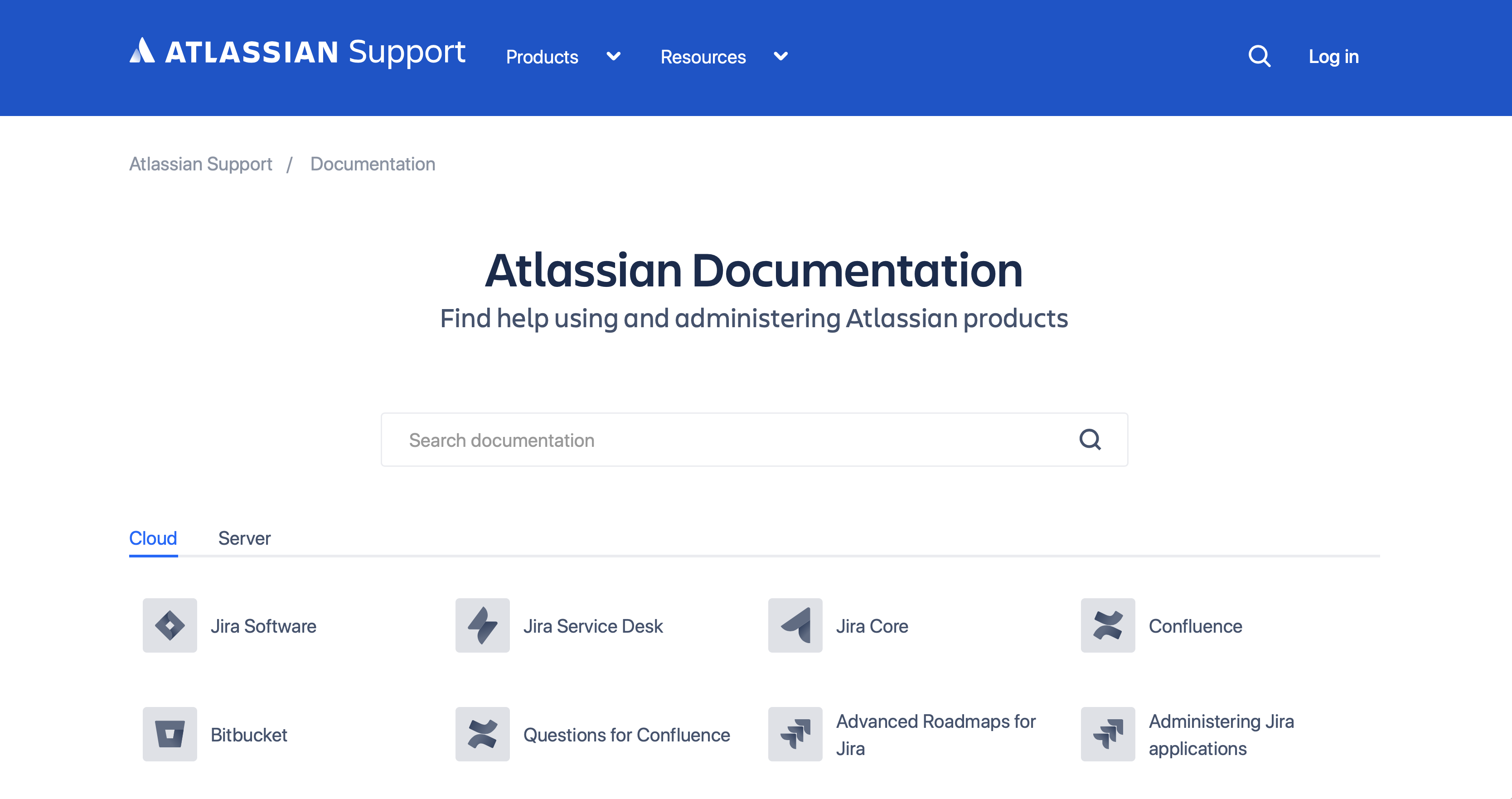Open Questions for Confluence text link
1512x799 pixels.
pos(627,735)
